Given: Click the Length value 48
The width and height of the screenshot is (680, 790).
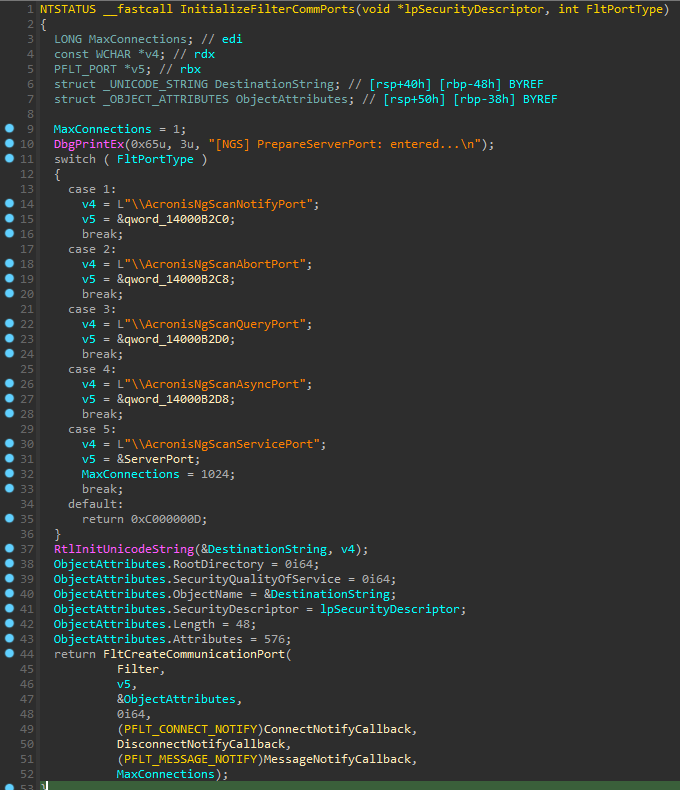Looking at the screenshot, I should [243, 624].
